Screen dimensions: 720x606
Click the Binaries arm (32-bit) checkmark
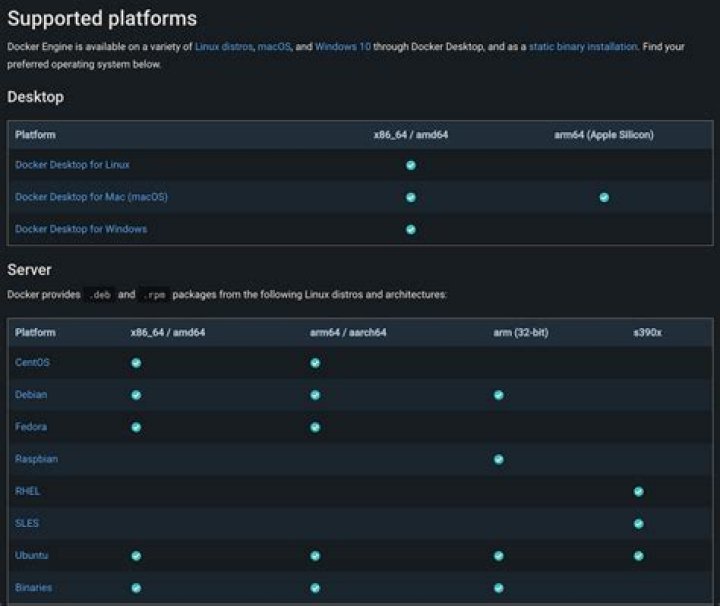499,588
